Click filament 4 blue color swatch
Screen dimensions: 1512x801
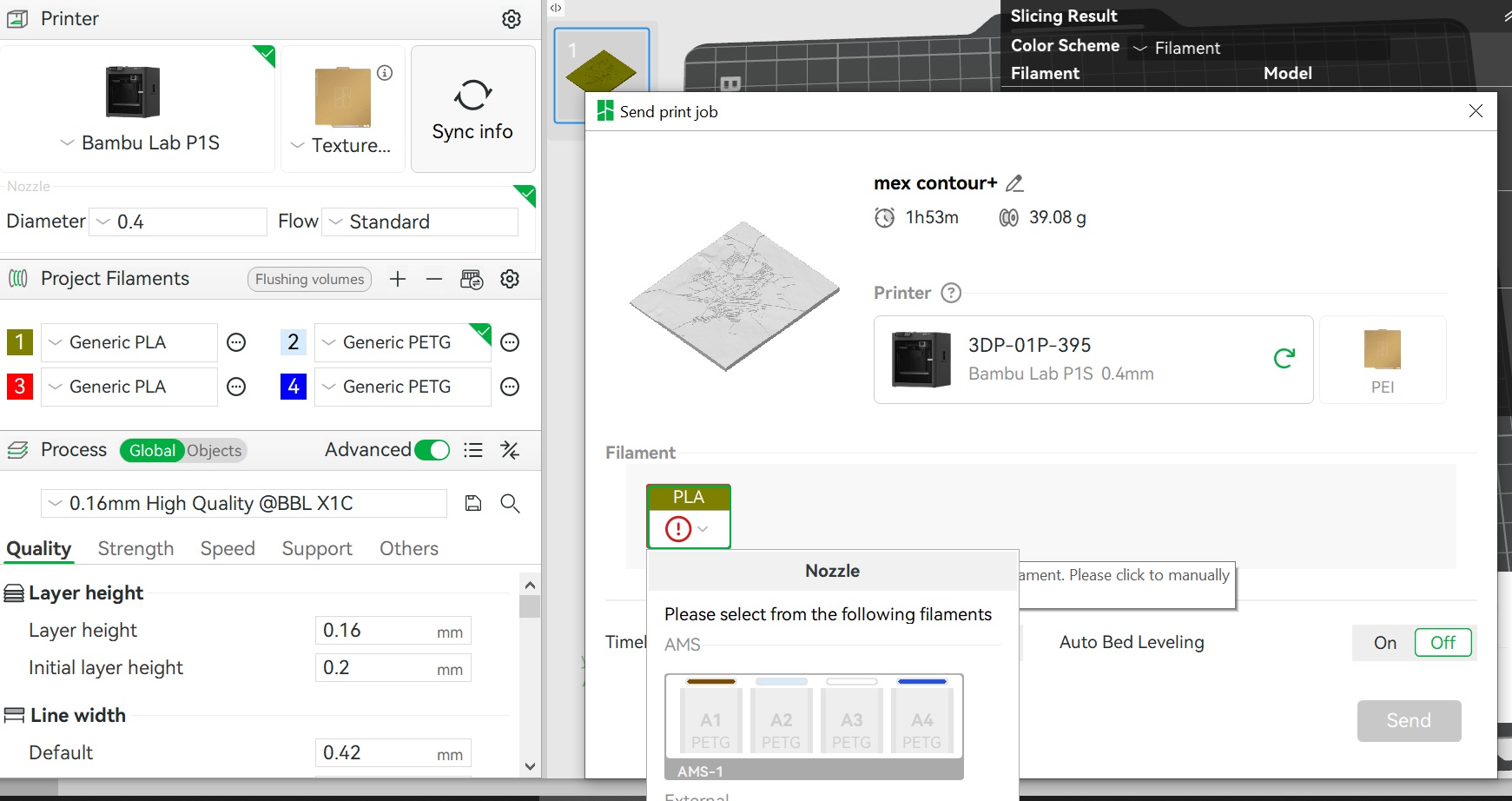[294, 387]
